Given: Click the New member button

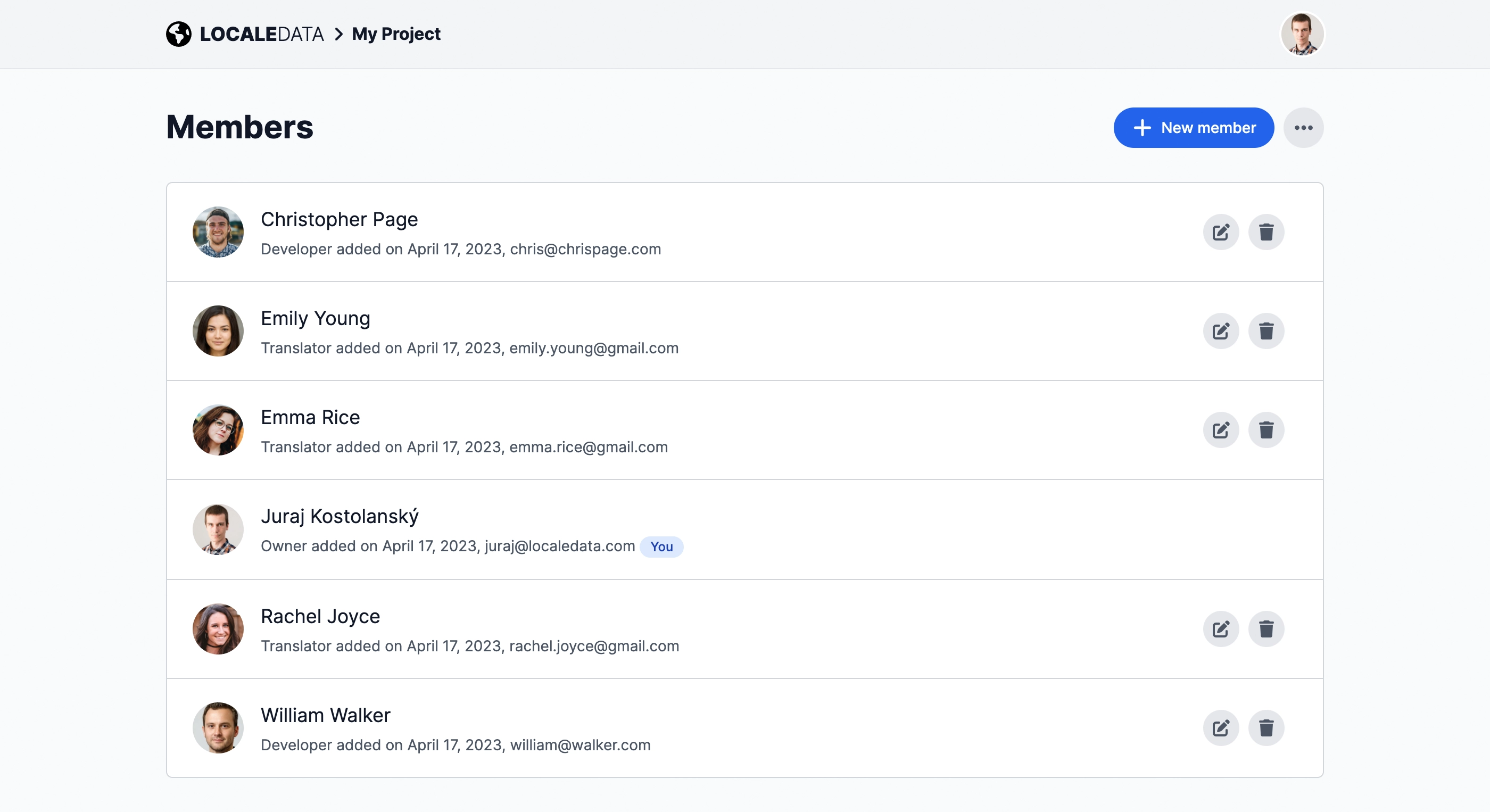Looking at the screenshot, I should (1193, 127).
